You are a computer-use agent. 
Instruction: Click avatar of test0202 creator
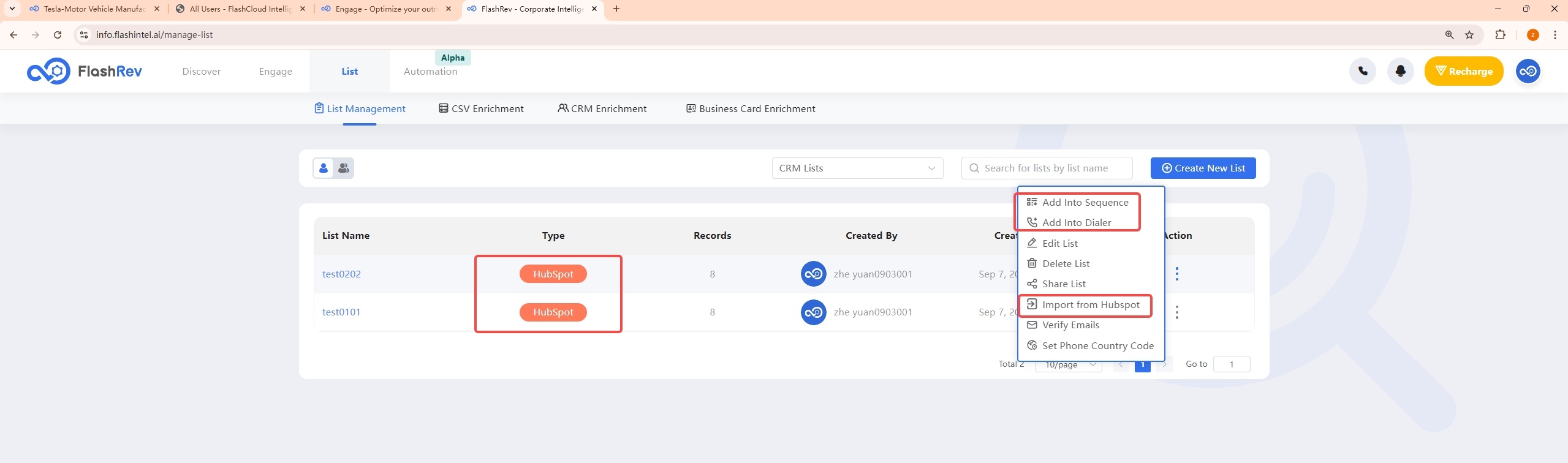(x=814, y=274)
